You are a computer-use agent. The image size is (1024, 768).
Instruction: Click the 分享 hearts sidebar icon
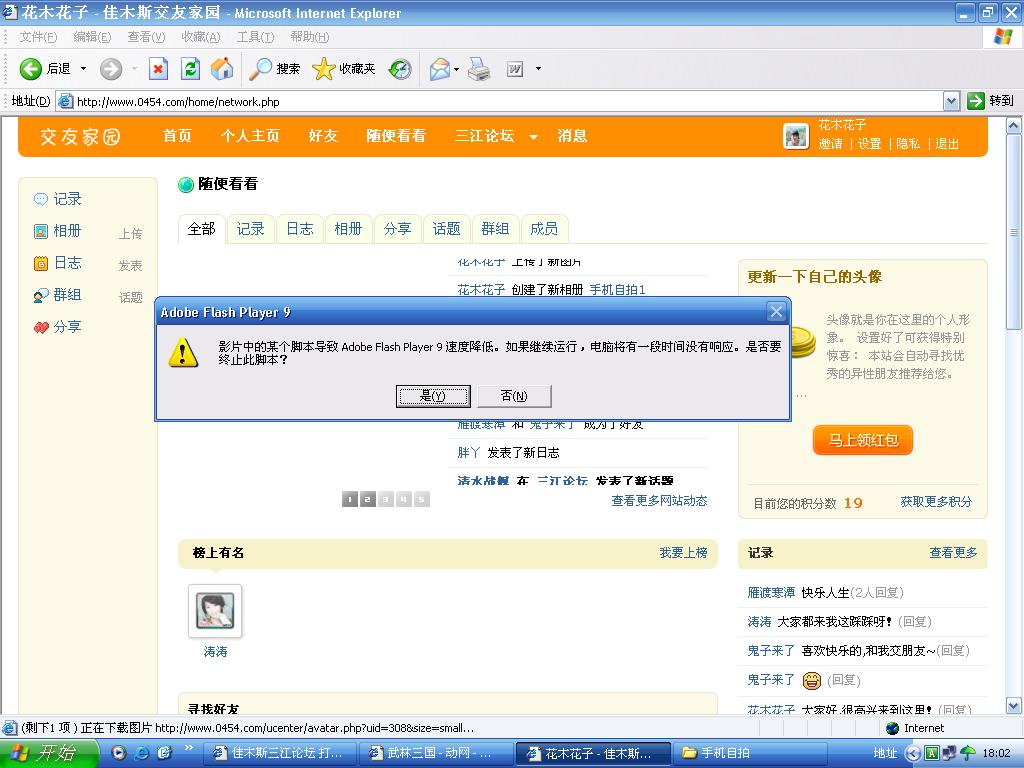pos(41,327)
